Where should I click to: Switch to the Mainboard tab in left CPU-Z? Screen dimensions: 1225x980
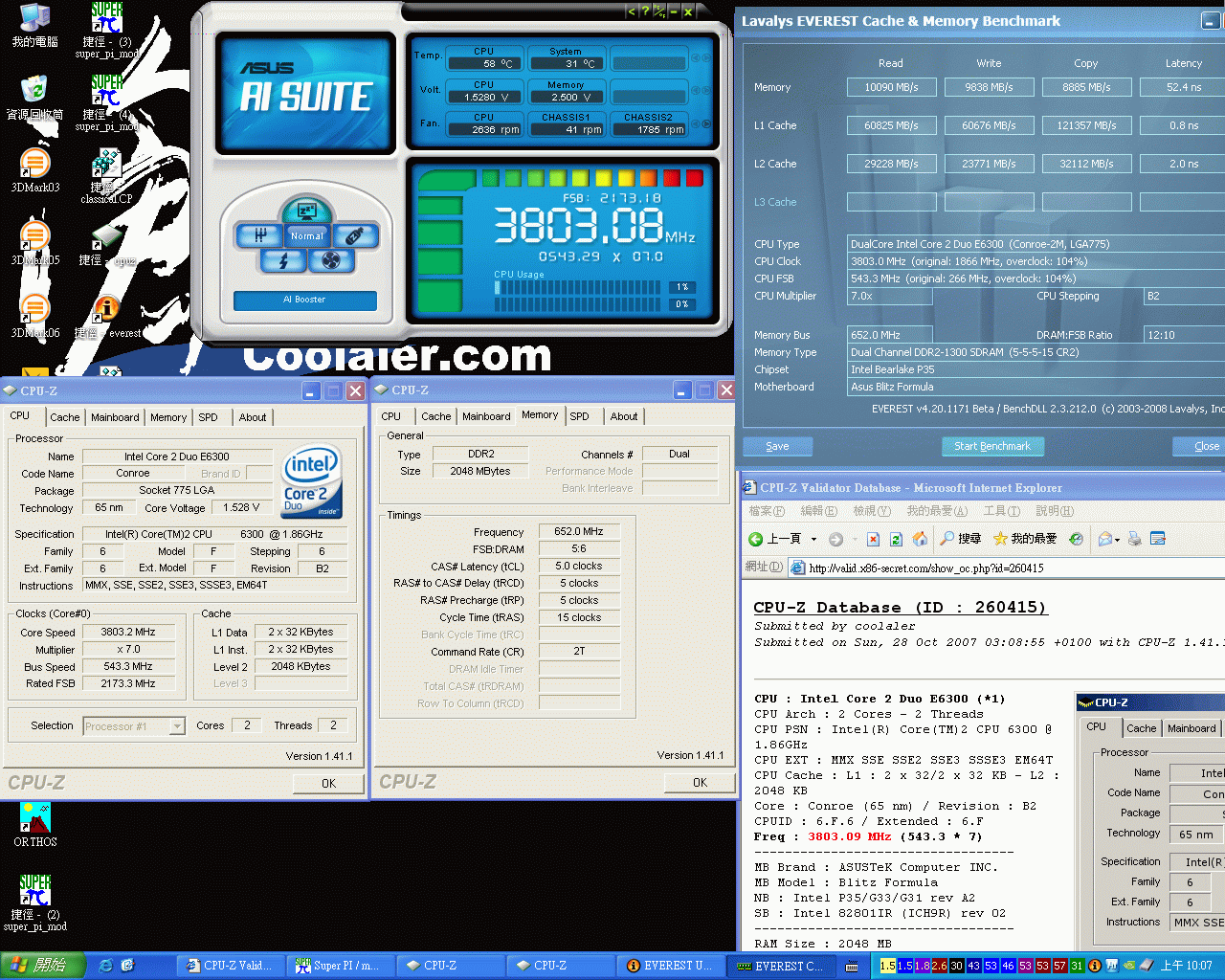point(115,417)
